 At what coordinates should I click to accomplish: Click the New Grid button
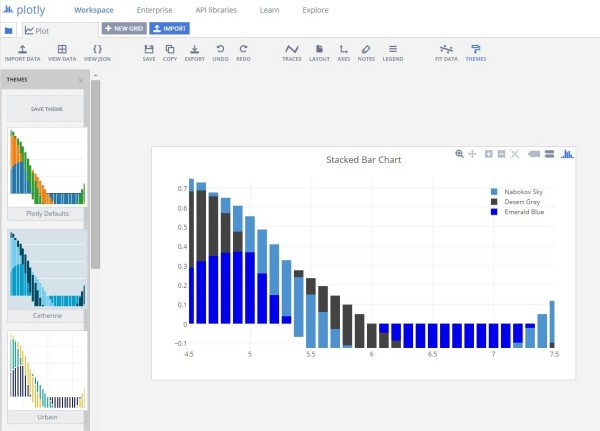click(x=124, y=28)
